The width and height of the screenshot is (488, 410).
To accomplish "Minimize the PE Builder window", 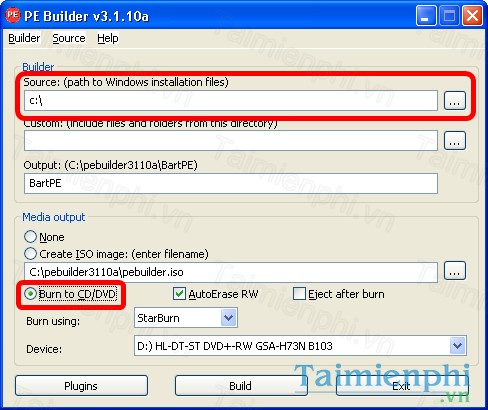I will point(426,16).
